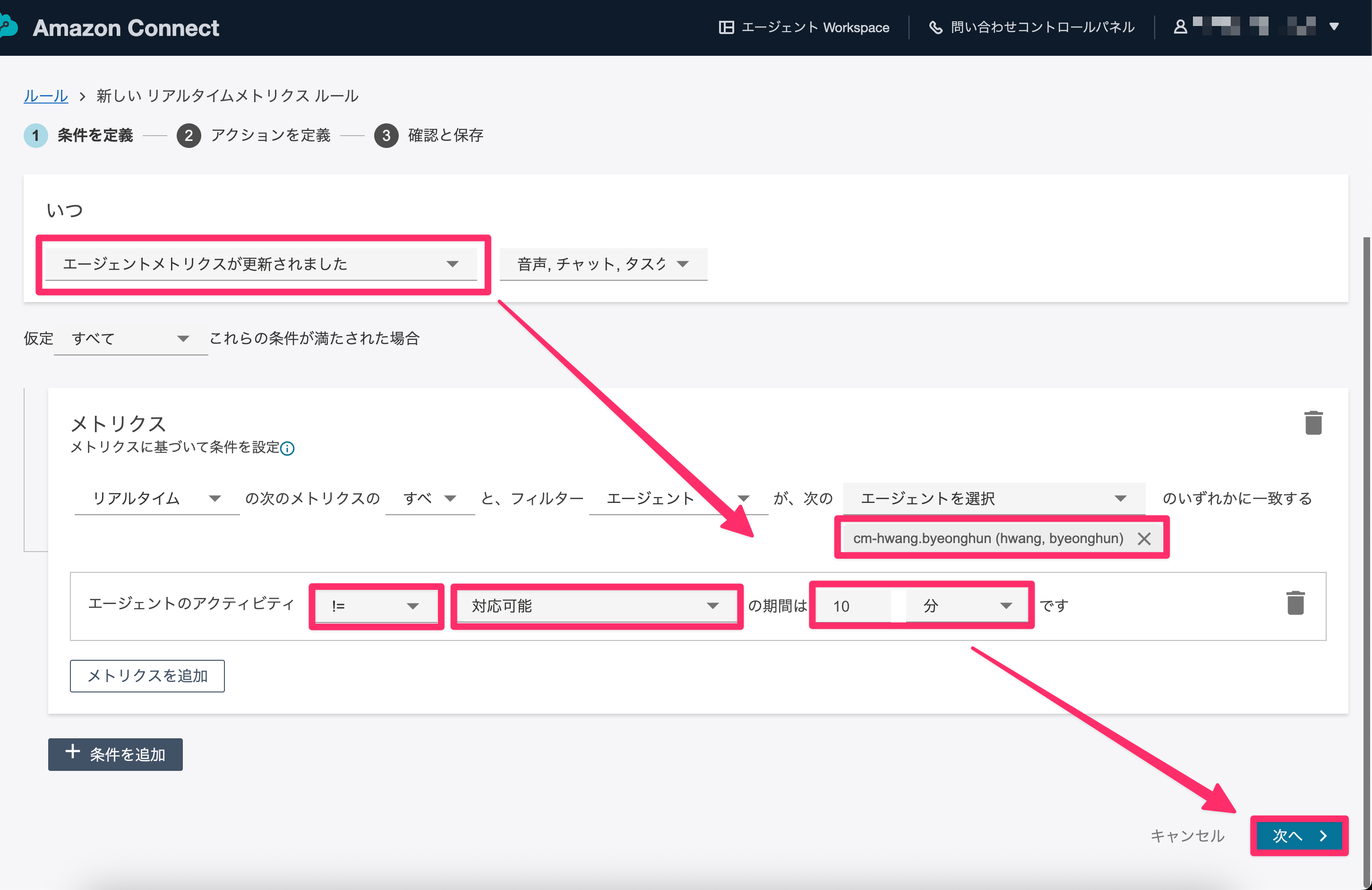Screen dimensions: 1372x890
Task: Open 問い合わせコントロールパネル phone icon link
Action: pyautogui.click(x=1031, y=27)
